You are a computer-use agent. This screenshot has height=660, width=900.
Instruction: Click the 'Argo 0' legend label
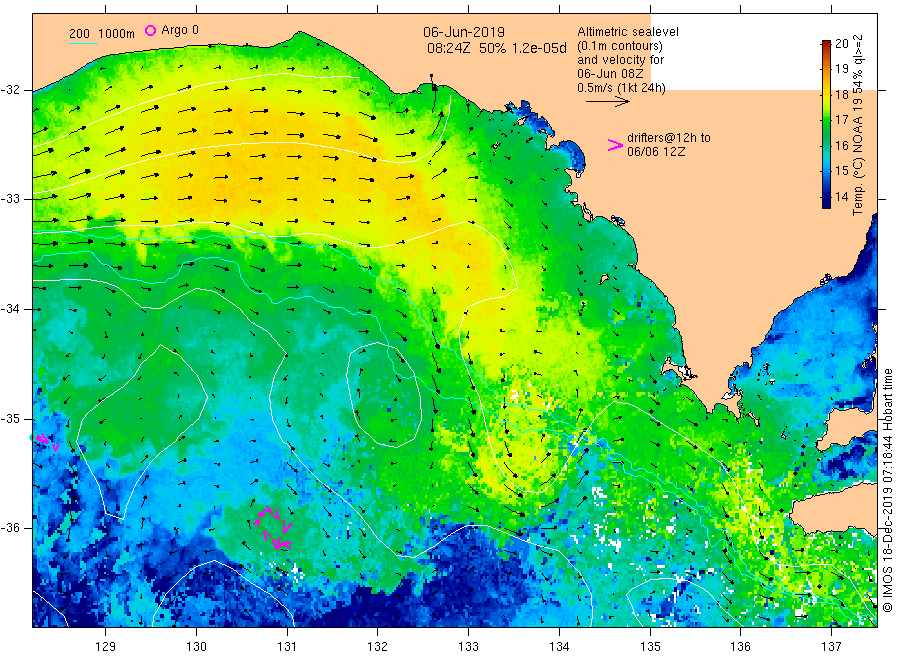coord(180,30)
